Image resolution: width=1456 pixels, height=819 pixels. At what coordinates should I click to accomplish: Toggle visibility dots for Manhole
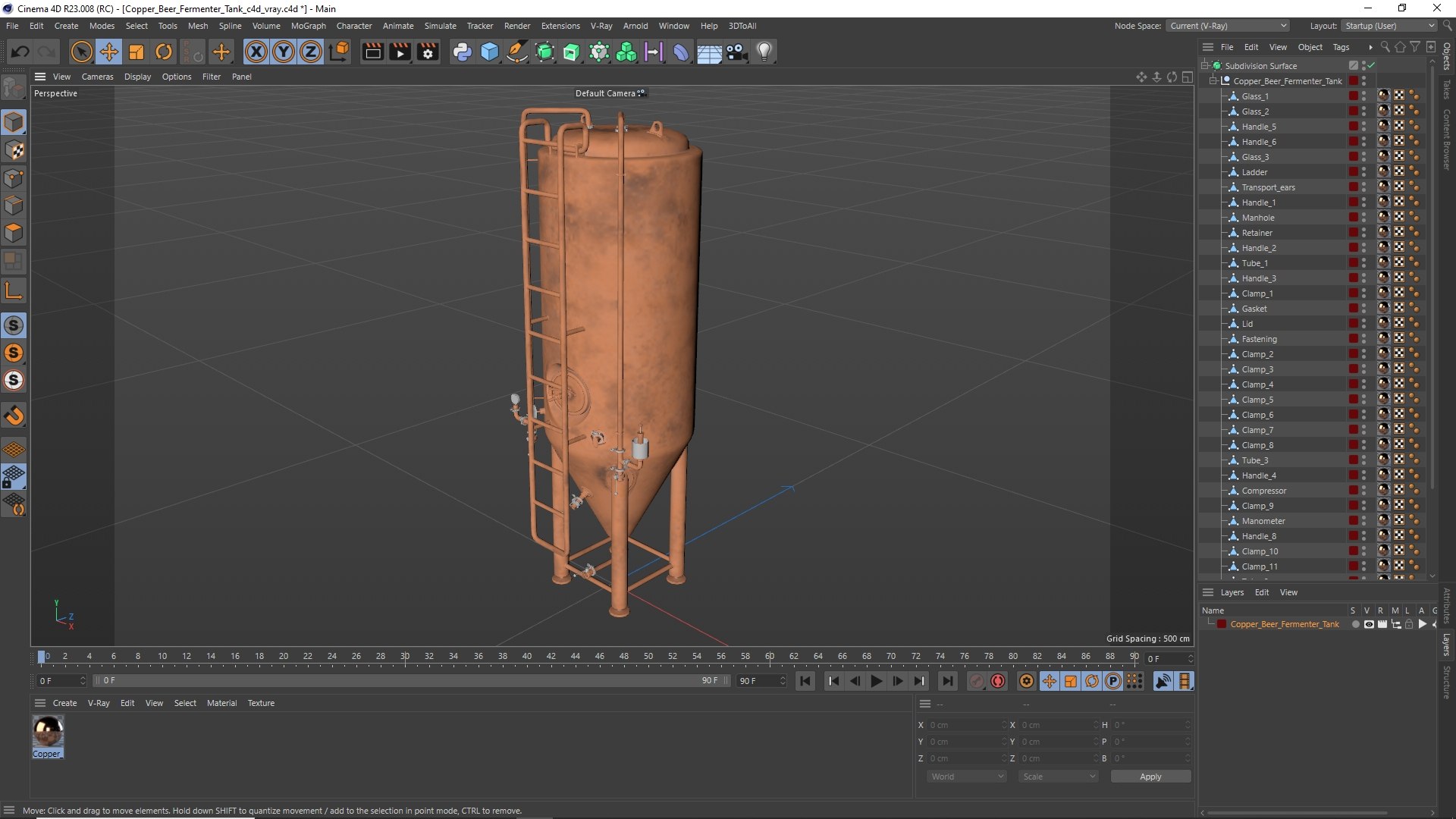click(1363, 218)
